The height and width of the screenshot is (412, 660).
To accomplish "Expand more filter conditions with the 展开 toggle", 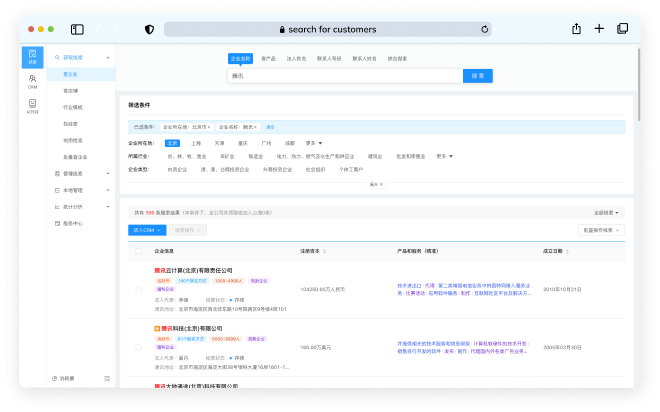I will 376,184.
